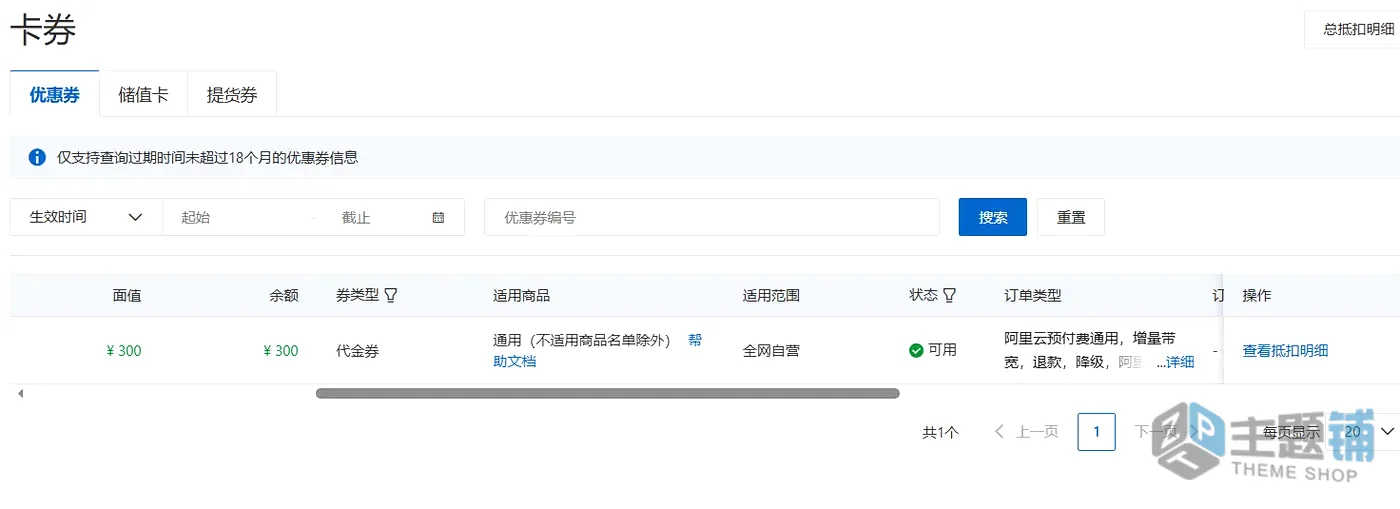Click the 余额 column header
1400x509 pixels.
pos(284,295)
